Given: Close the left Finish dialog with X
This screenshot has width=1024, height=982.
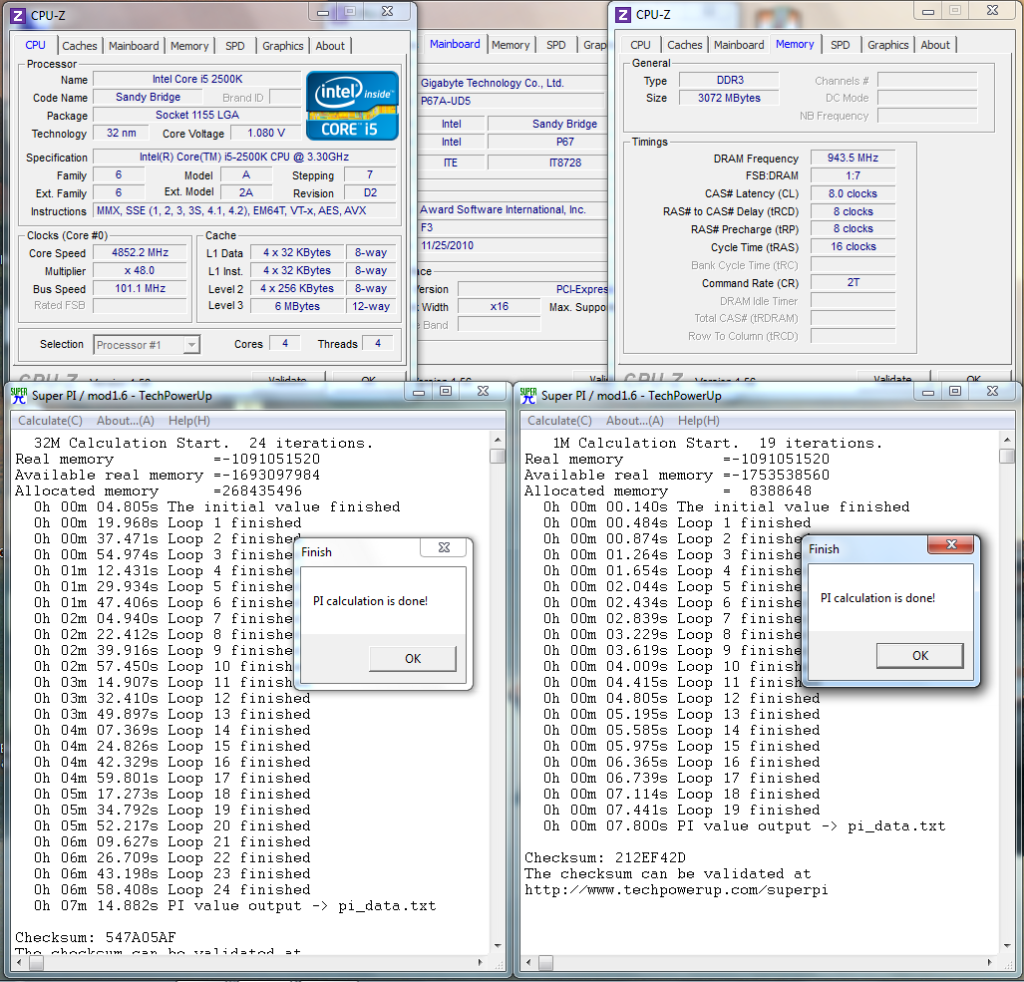Looking at the screenshot, I should tap(444, 547).
